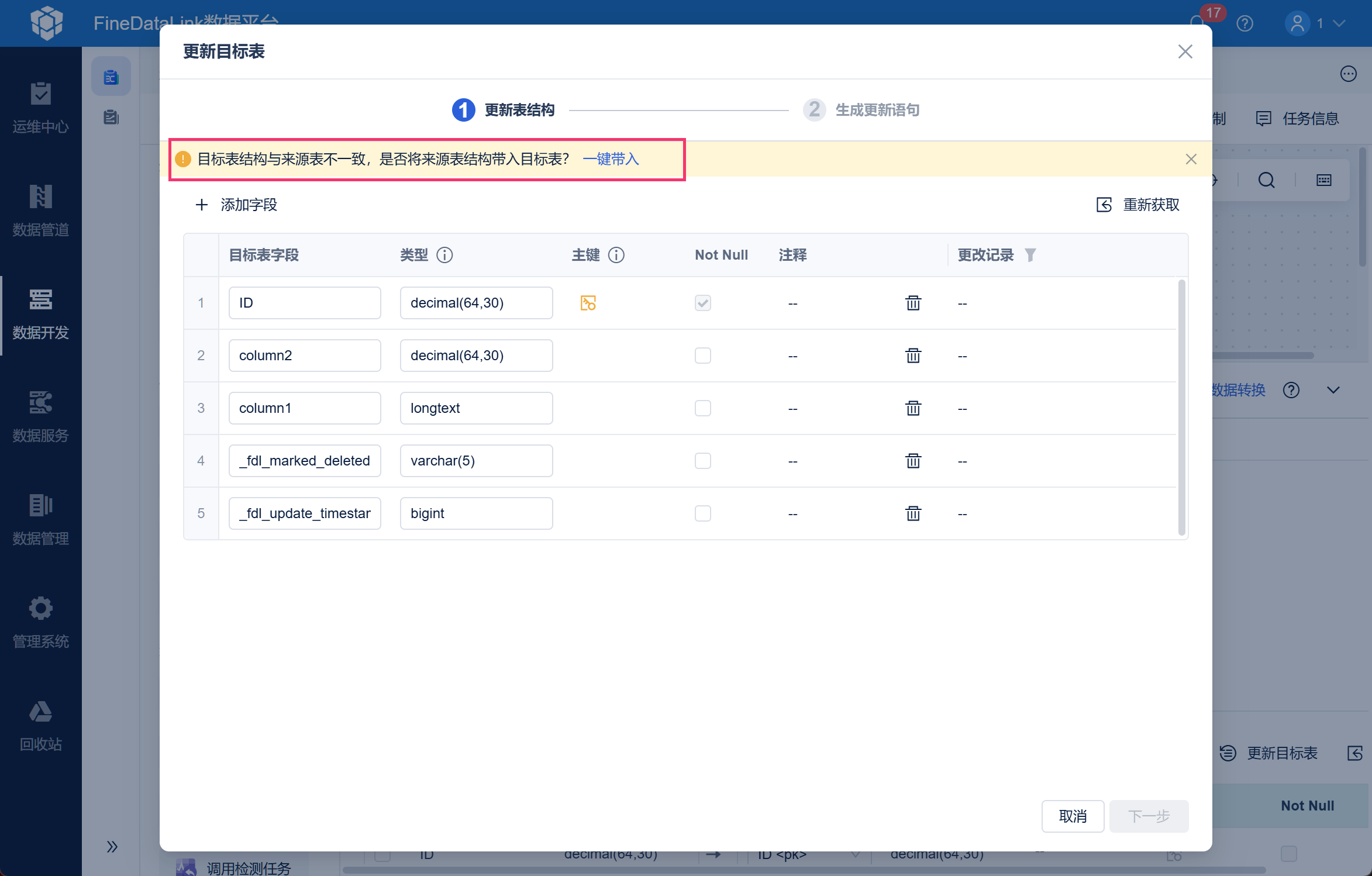Screen dimensions: 1372x876
Task: Dismiss the yellow warning banner
Action: click(1191, 159)
